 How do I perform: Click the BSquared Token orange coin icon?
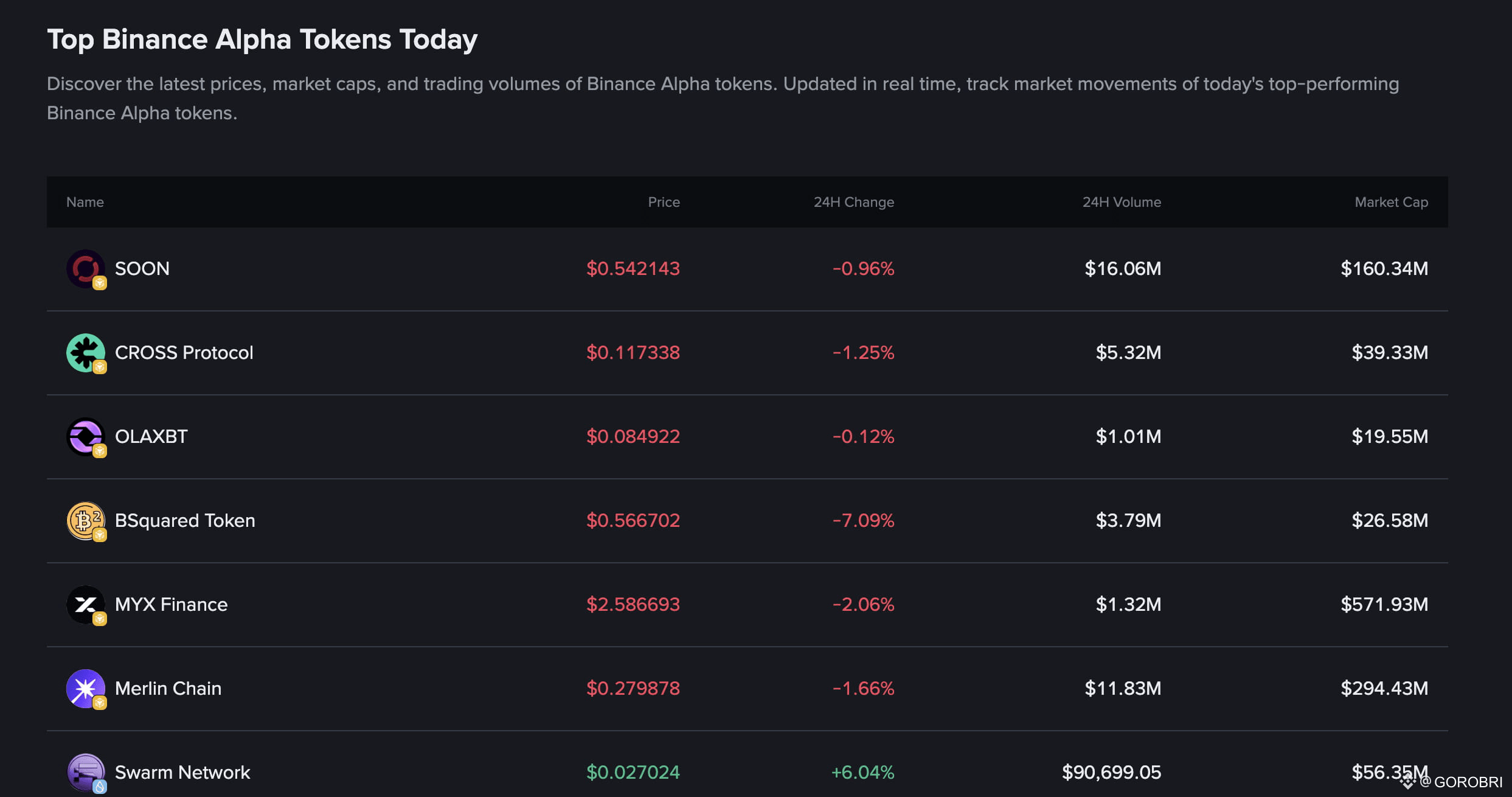click(x=85, y=520)
